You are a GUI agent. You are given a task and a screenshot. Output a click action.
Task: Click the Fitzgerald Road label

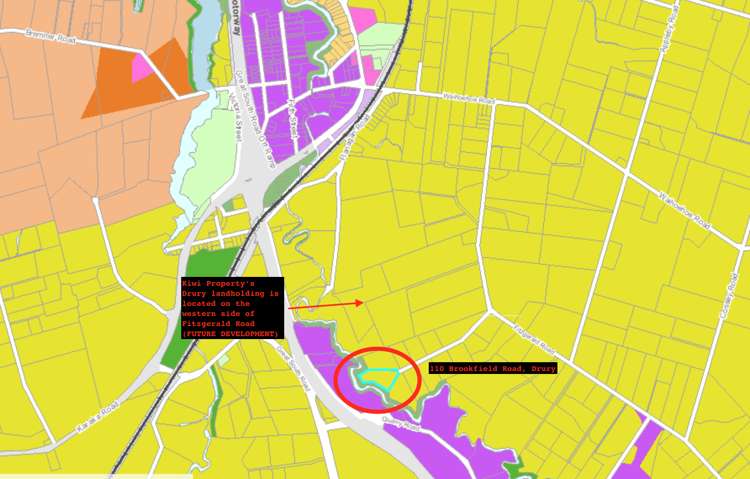tap(534, 342)
